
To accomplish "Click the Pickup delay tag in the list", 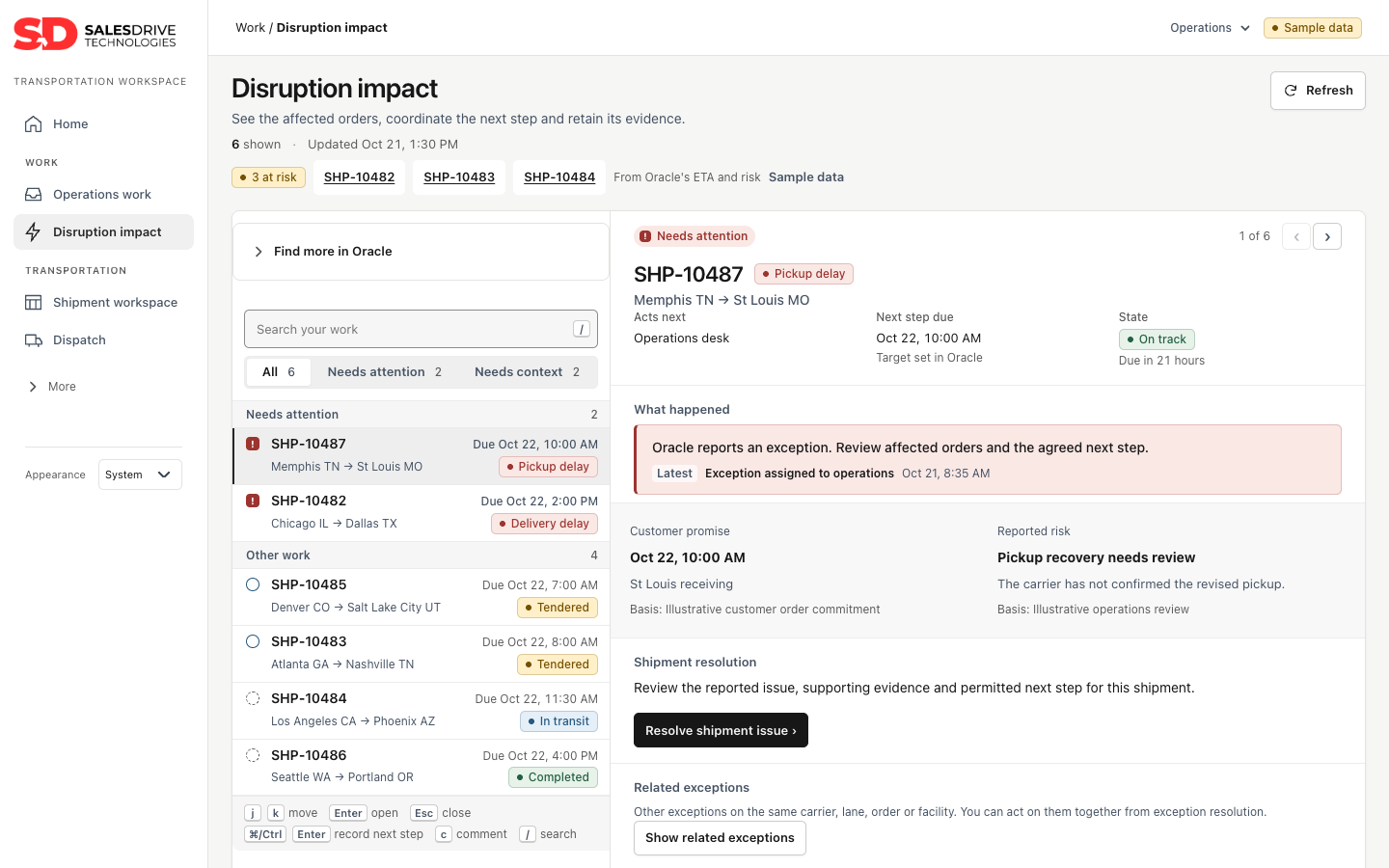I will coord(548,467).
